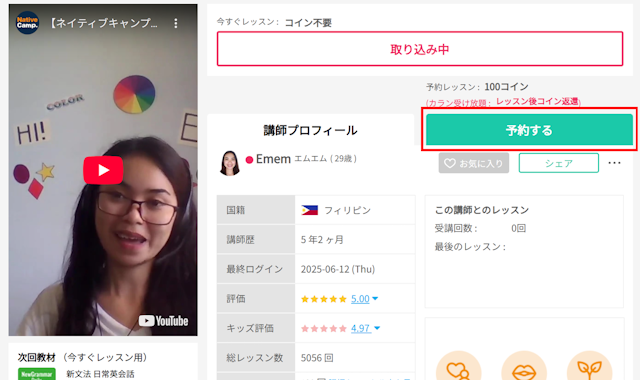This screenshot has width=640, height=380.
Task: Click the 次回教材 heading
Action: (x=36, y=358)
